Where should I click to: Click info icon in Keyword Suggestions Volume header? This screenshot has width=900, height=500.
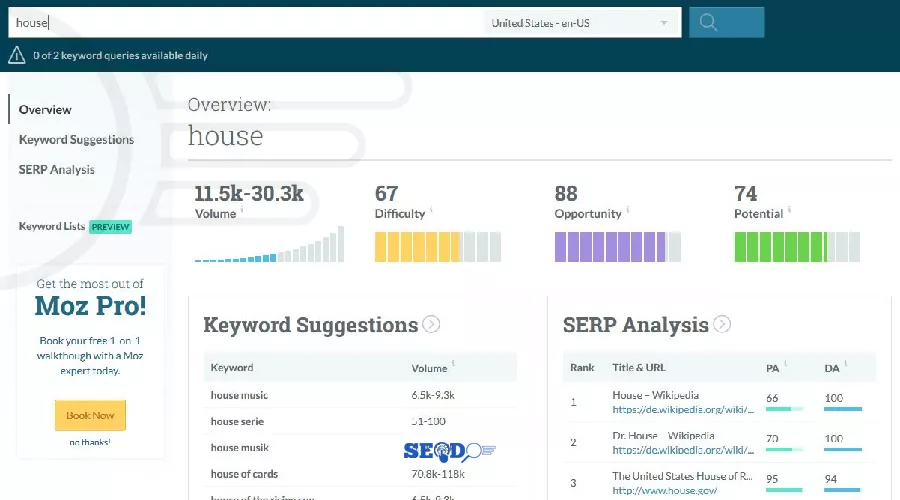tap(453, 363)
